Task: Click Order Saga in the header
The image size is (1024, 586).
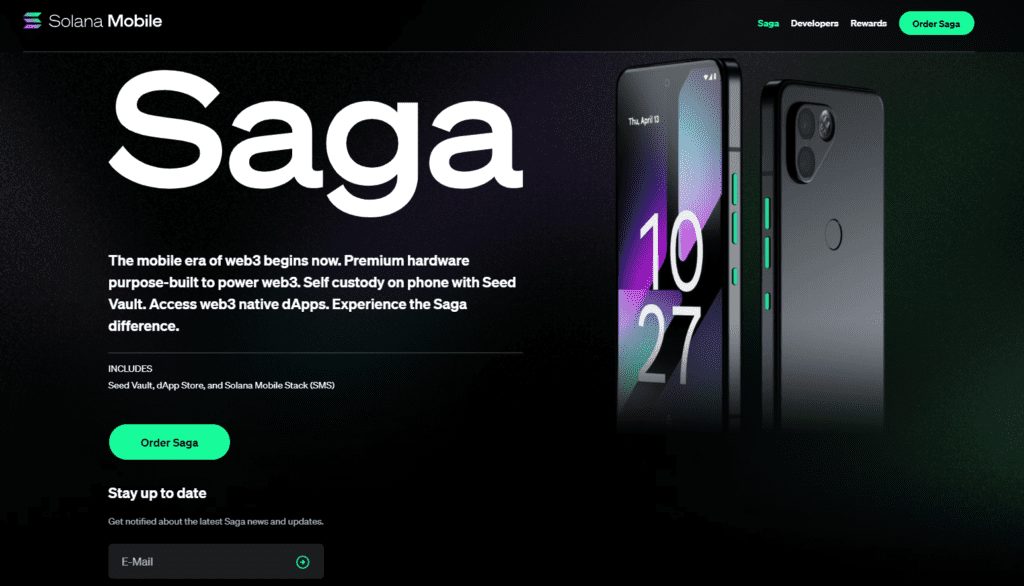Action: (936, 24)
